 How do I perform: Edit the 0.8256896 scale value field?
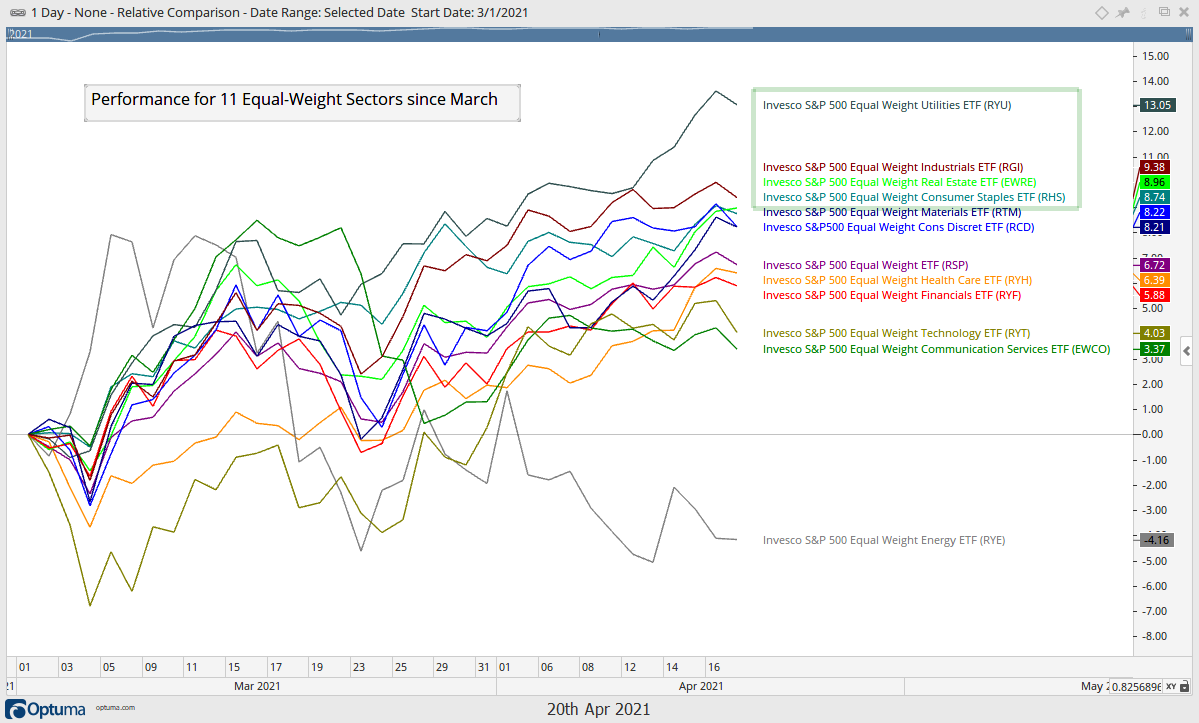tap(1136, 686)
